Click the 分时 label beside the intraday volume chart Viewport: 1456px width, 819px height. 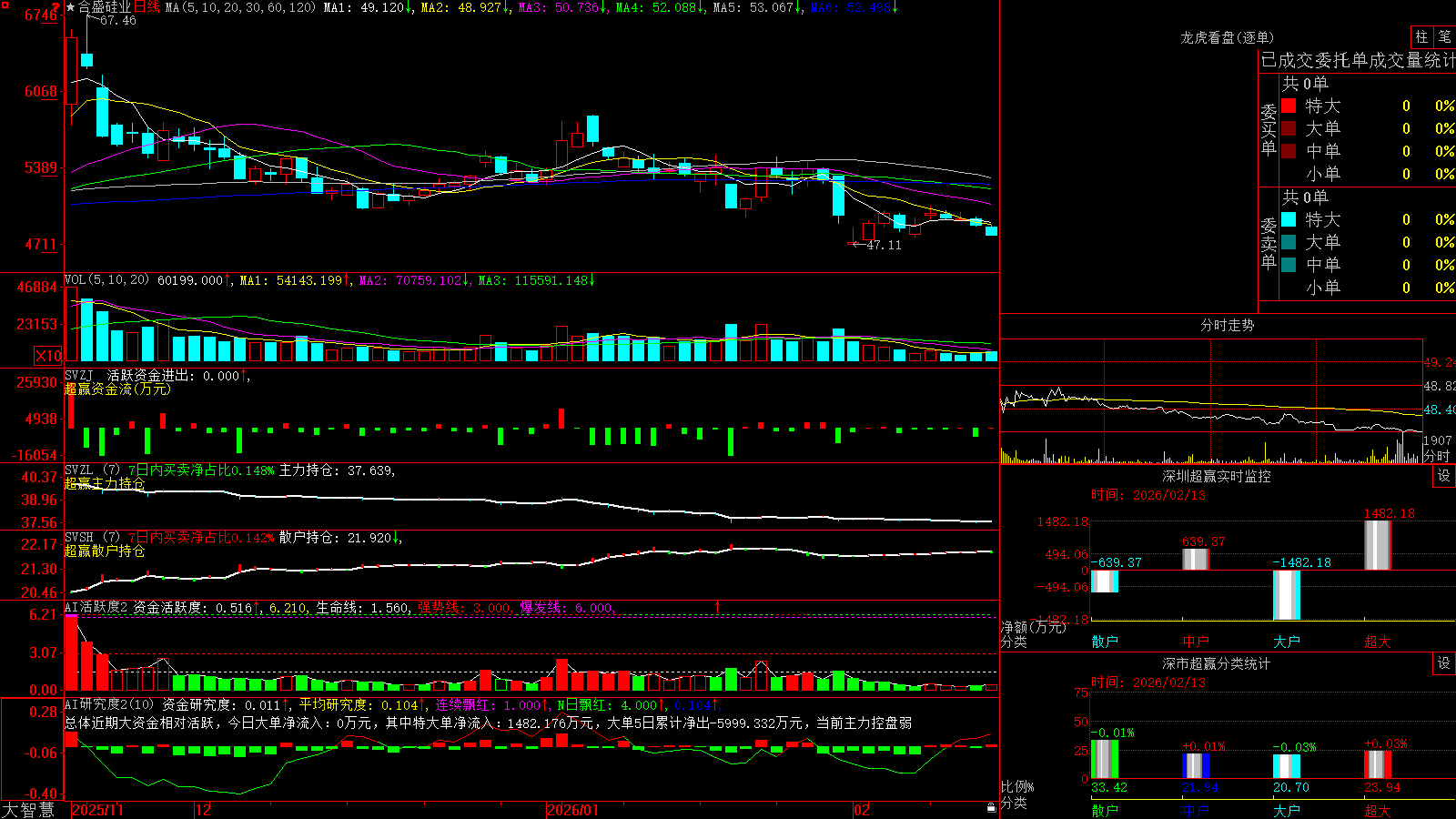[1437, 455]
